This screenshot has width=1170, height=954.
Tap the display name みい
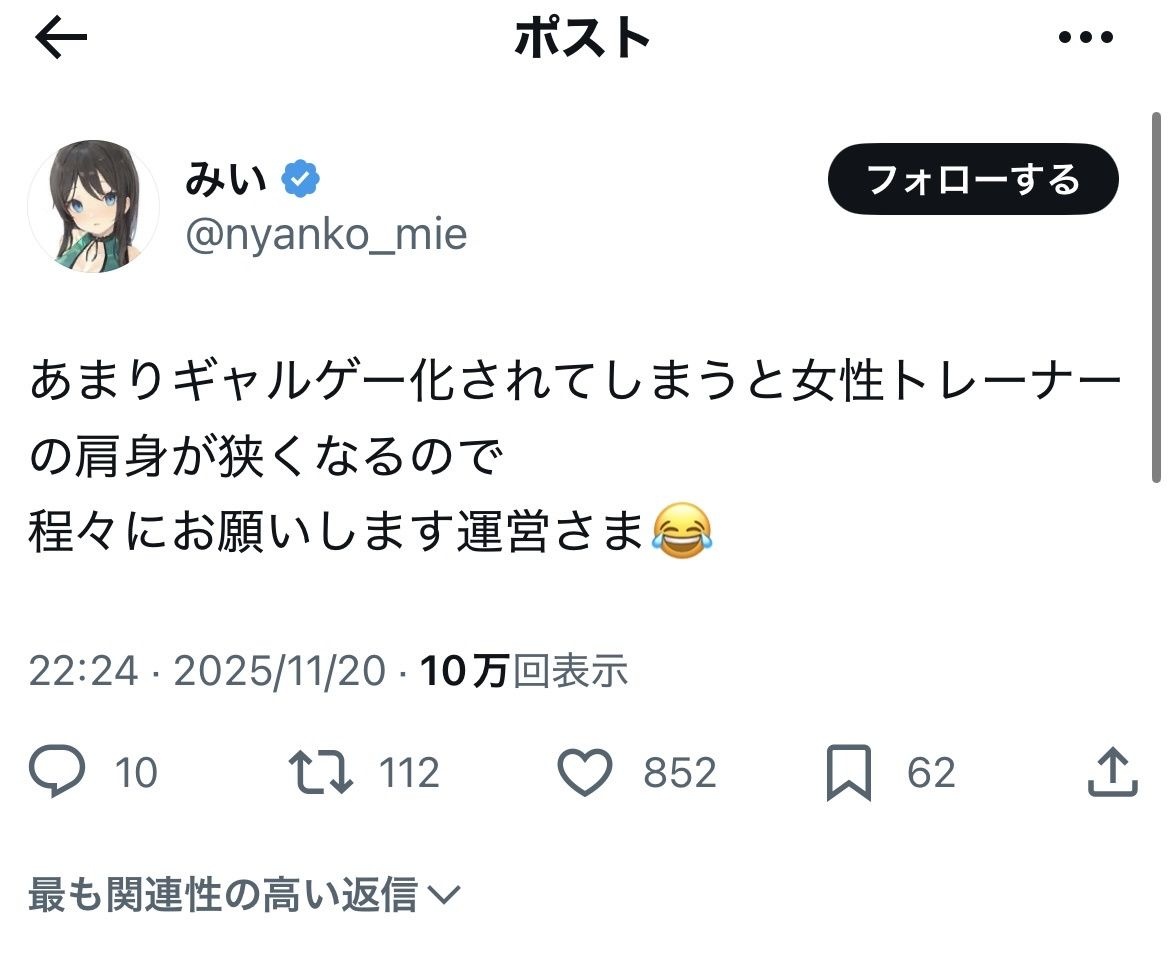[x=226, y=180]
